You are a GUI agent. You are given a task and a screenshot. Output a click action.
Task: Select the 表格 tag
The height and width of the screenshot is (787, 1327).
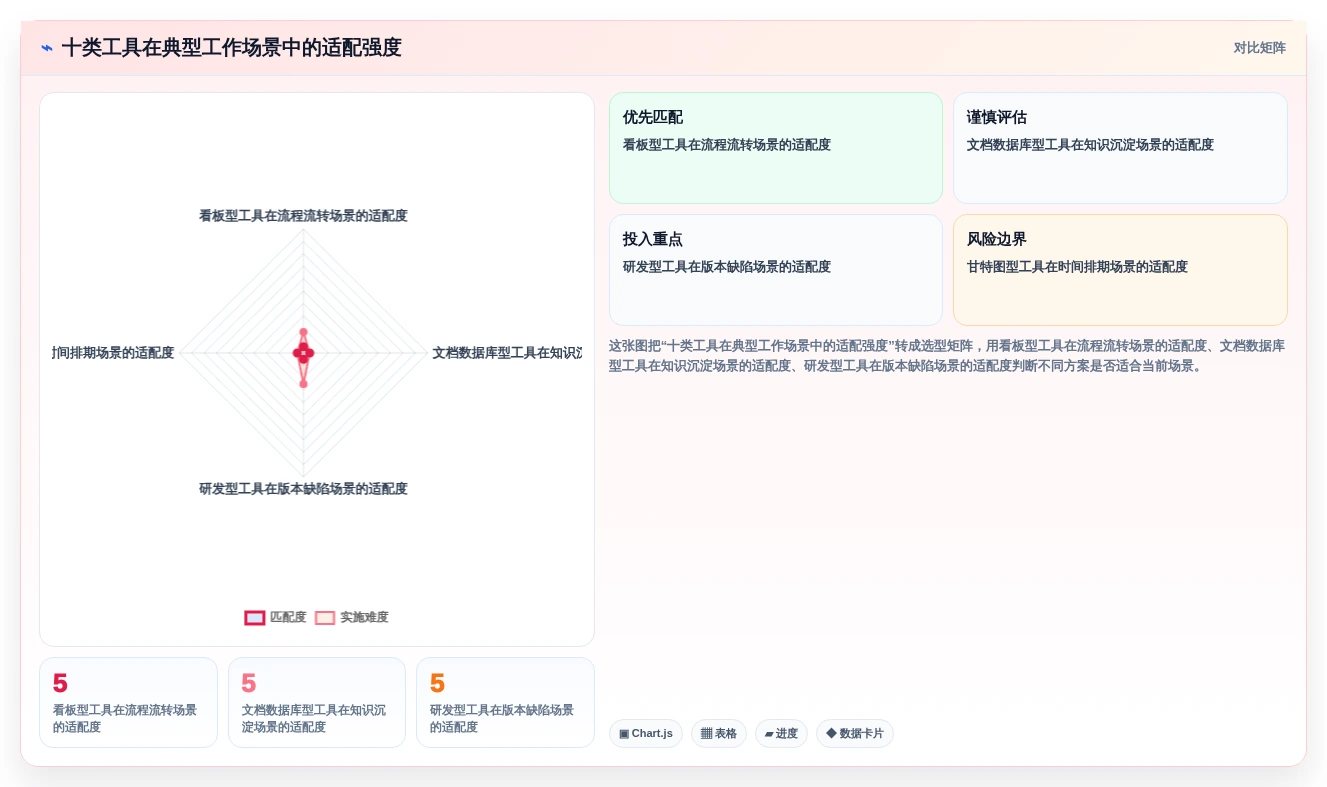tap(719, 734)
